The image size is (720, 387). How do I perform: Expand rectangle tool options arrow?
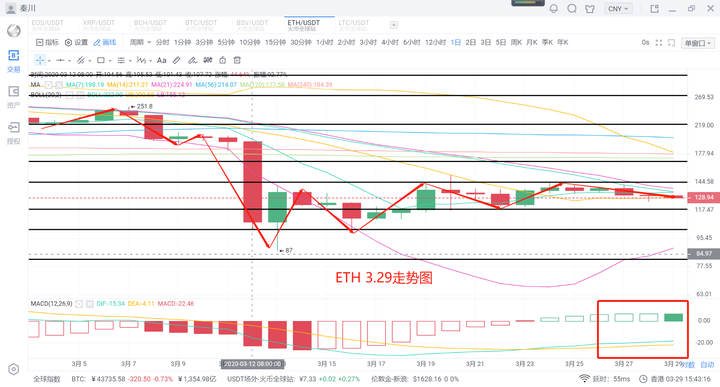click(110, 61)
